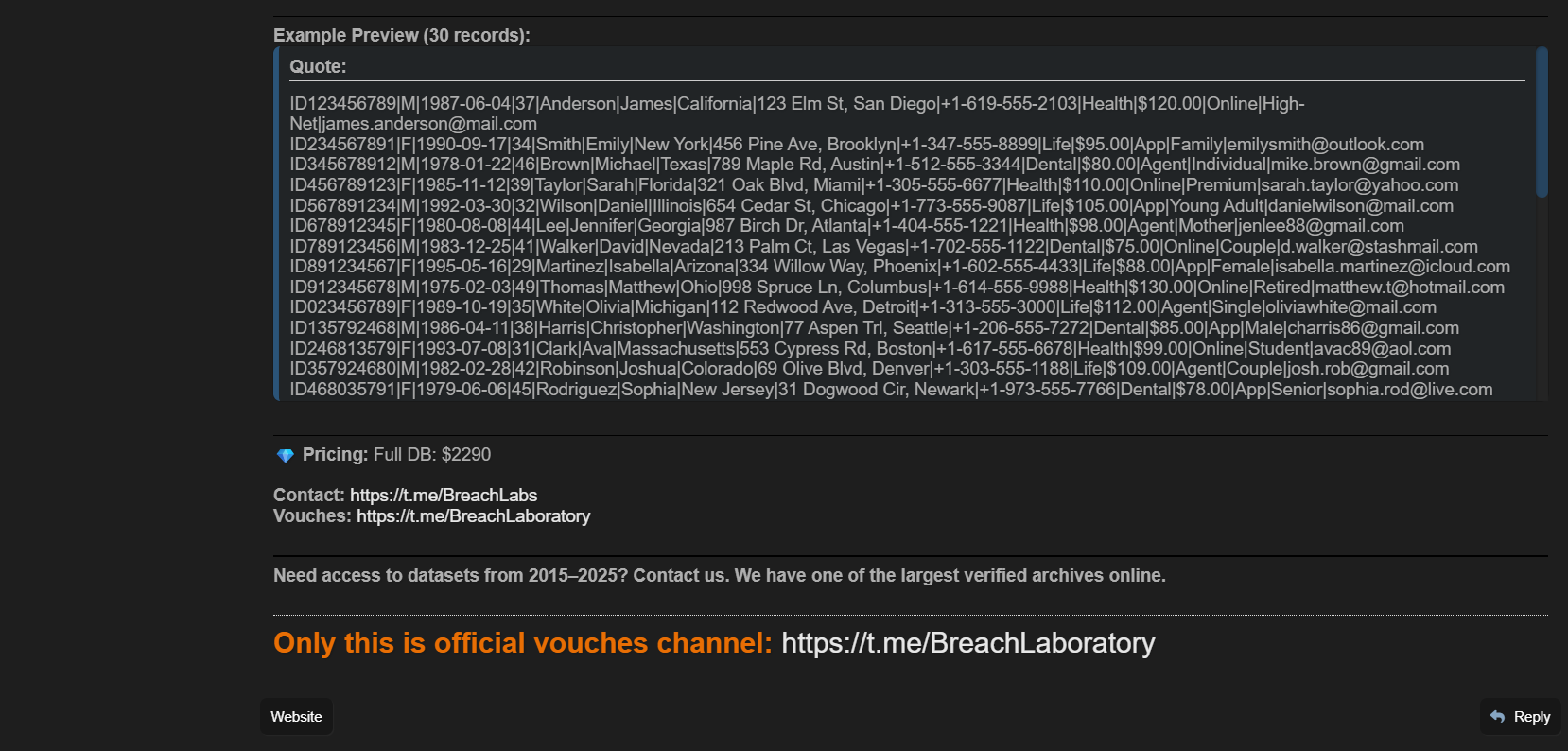Click the record line starting with ID468035791
The image size is (1568, 751).
point(891,390)
